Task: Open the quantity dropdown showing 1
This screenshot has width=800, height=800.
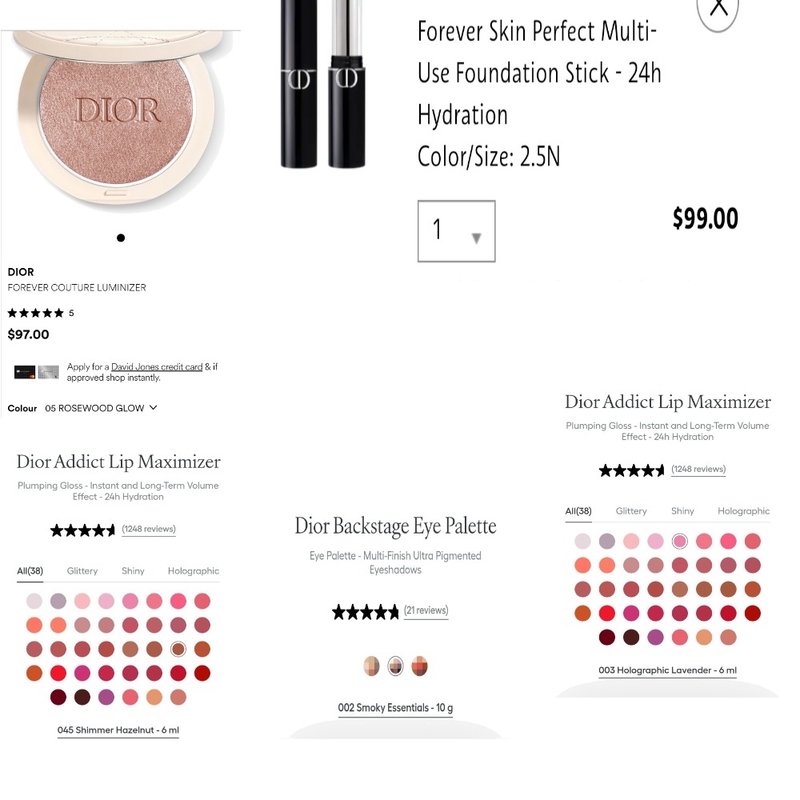Action: [x=456, y=231]
